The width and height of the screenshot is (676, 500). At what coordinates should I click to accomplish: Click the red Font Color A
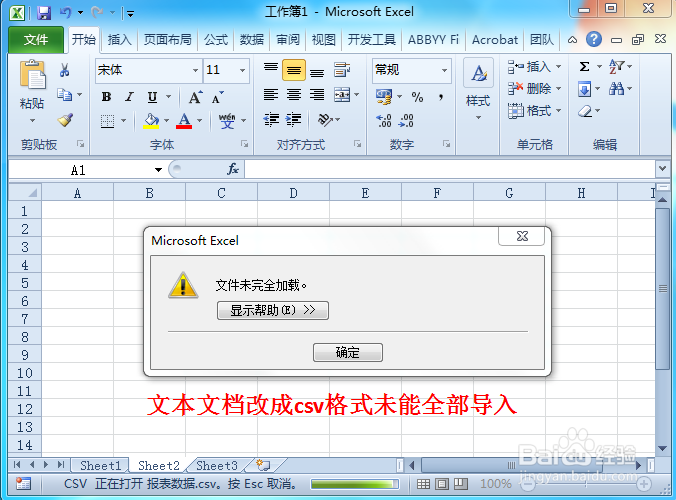tap(184, 120)
